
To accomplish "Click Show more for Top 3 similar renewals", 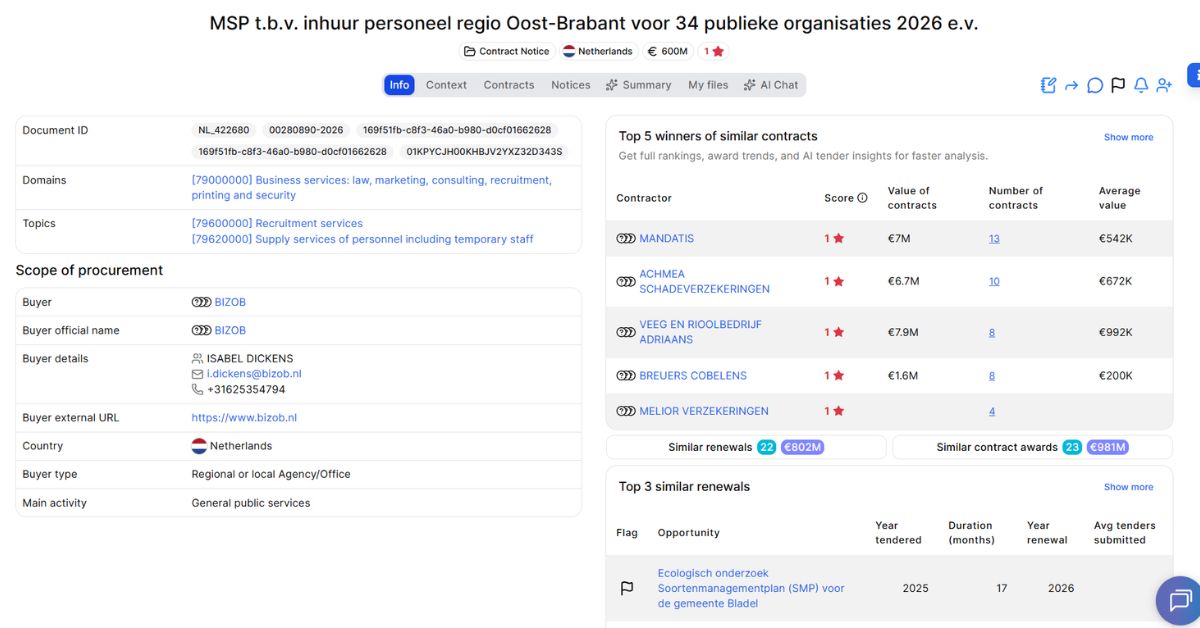I will coord(1128,487).
